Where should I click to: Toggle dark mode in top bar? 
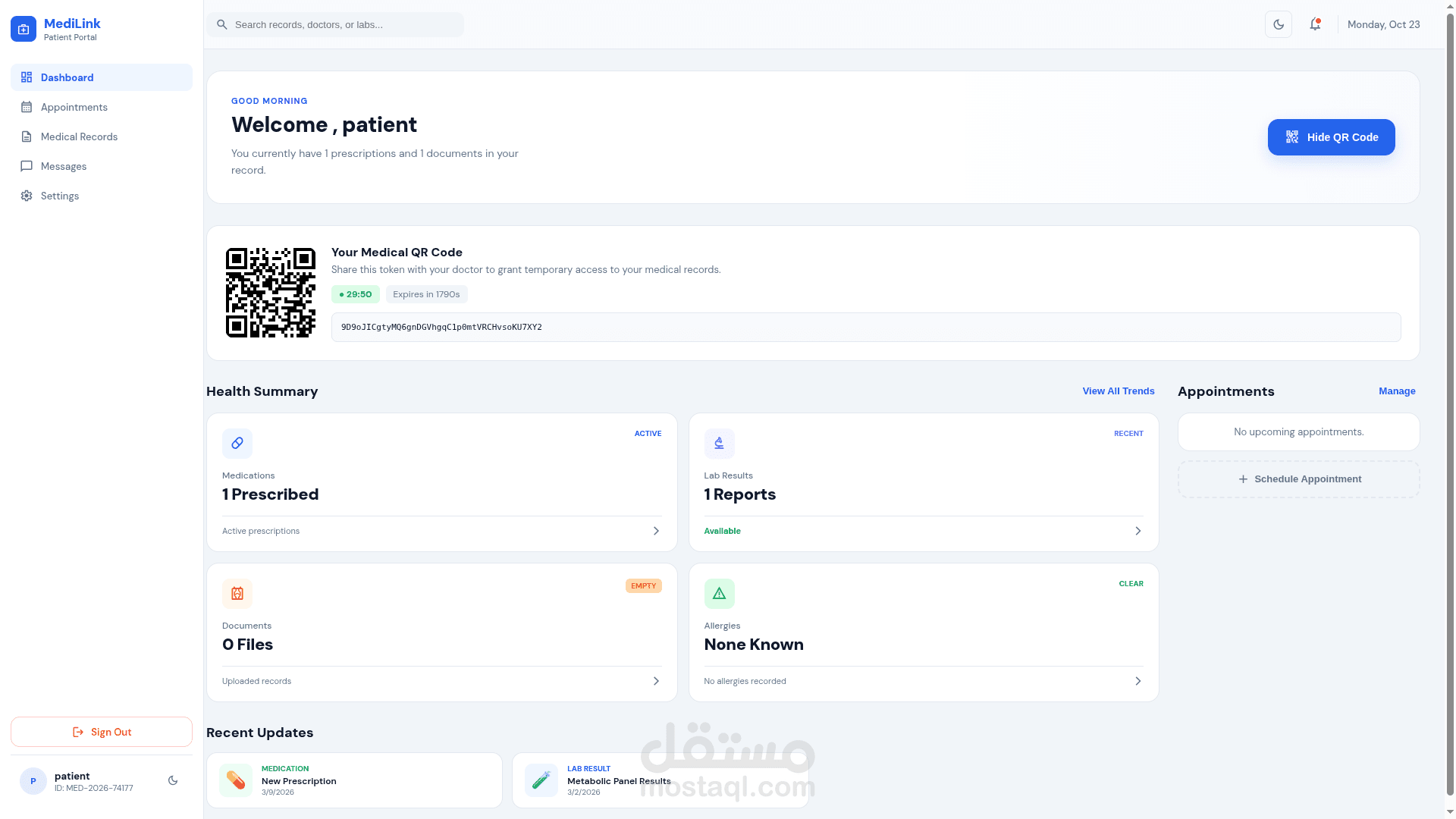(1279, 24)
